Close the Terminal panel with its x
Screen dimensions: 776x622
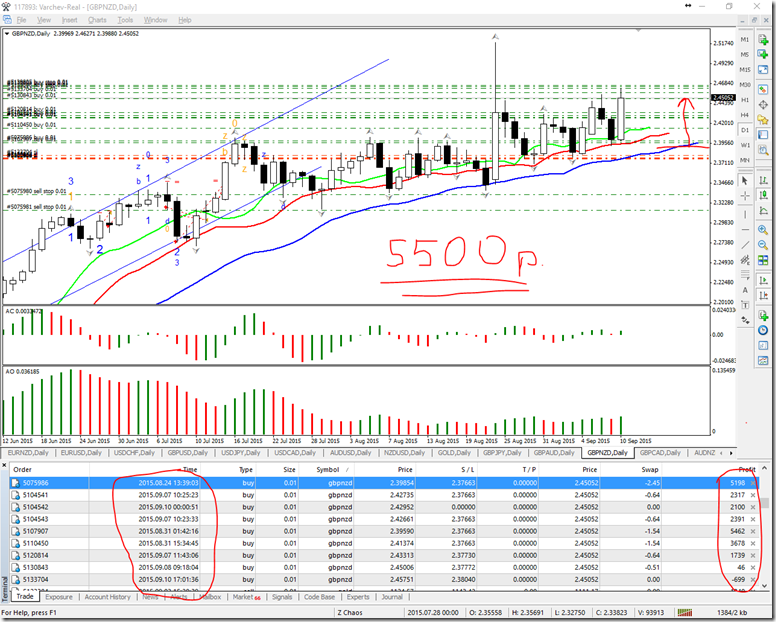click(x=5, y=466)
